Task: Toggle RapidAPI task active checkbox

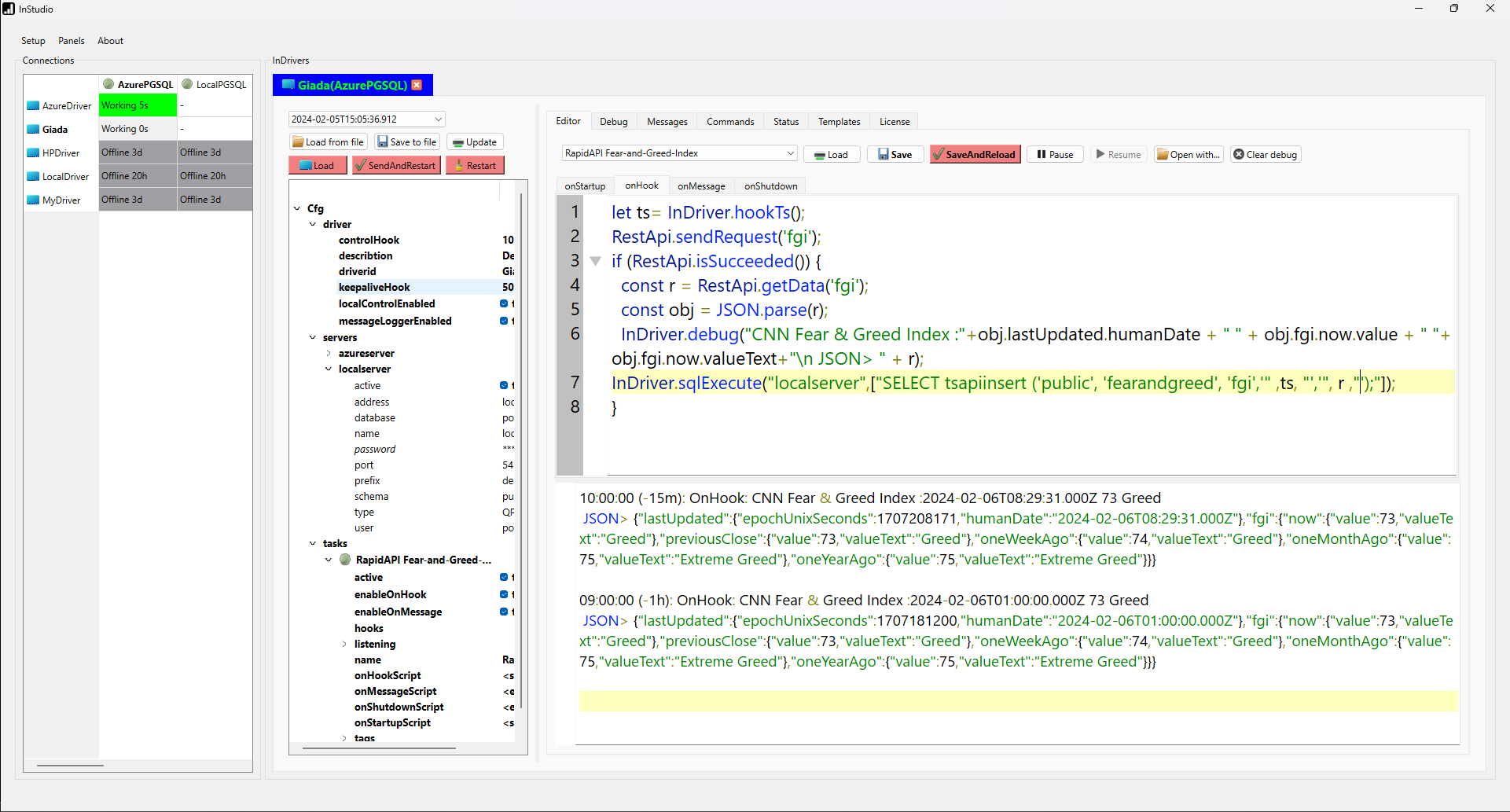Action: (x=504, y=577)
